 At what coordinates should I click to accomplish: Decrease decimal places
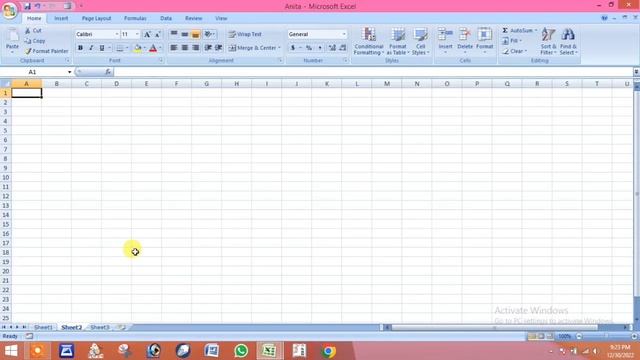point(343,48)
